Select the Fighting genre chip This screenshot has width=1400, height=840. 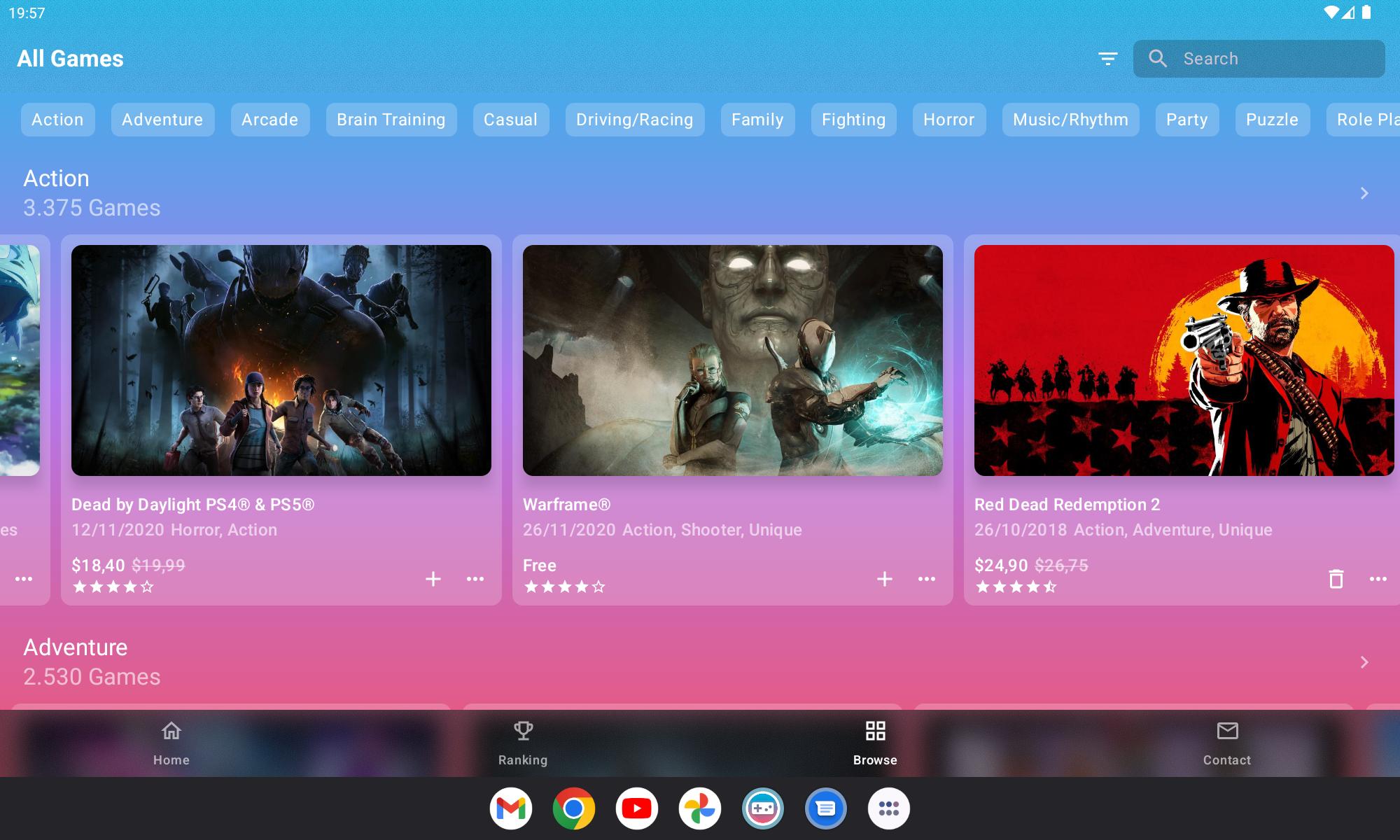pyautogui.click(x=854, y=120)
